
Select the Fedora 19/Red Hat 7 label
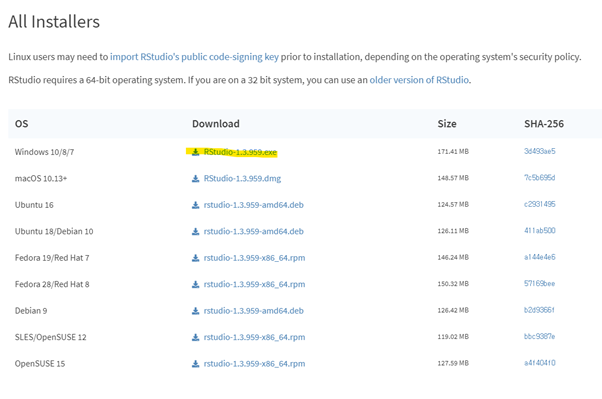[x=52, y=258]
